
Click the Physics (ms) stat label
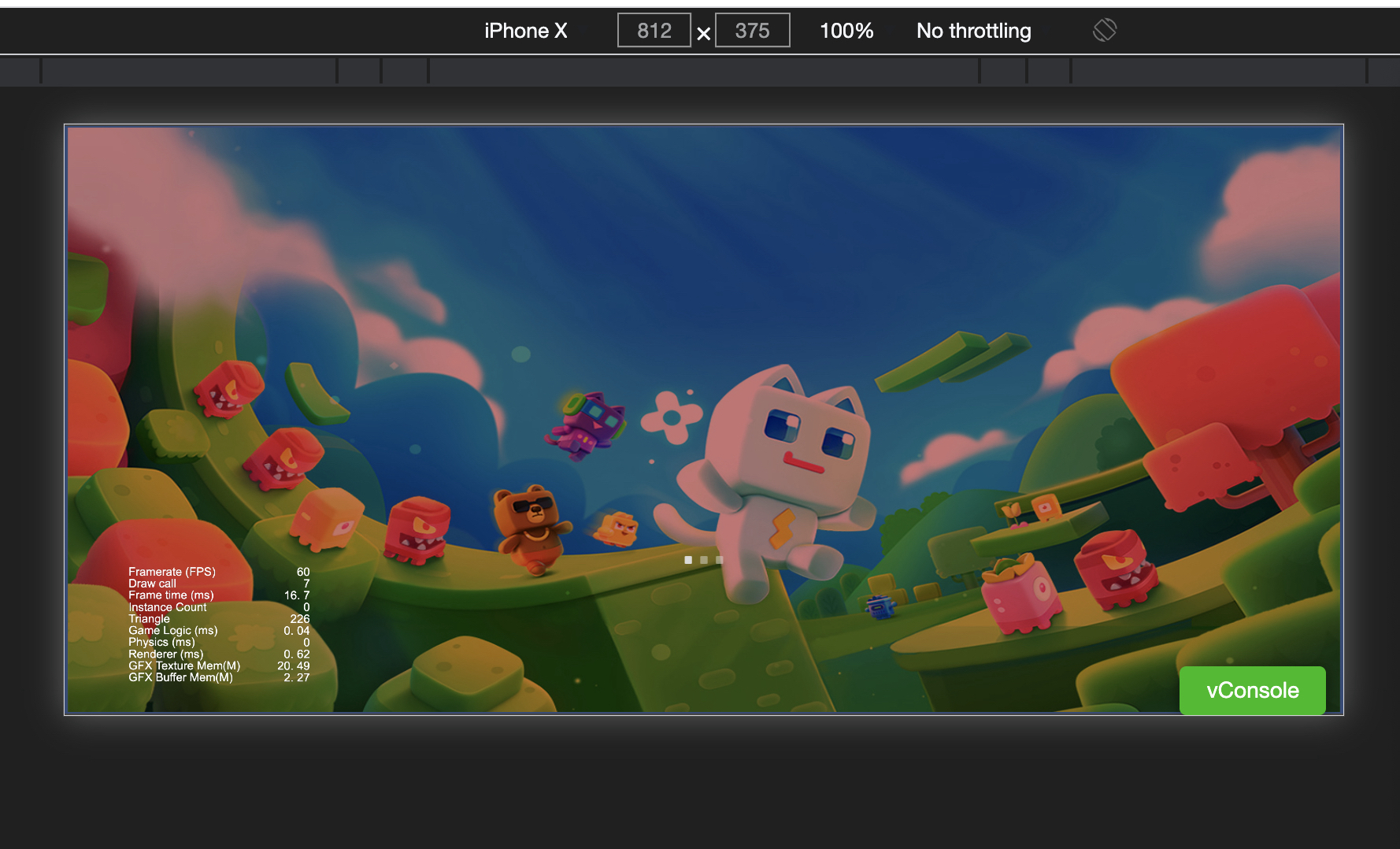(x=161, y=642)
